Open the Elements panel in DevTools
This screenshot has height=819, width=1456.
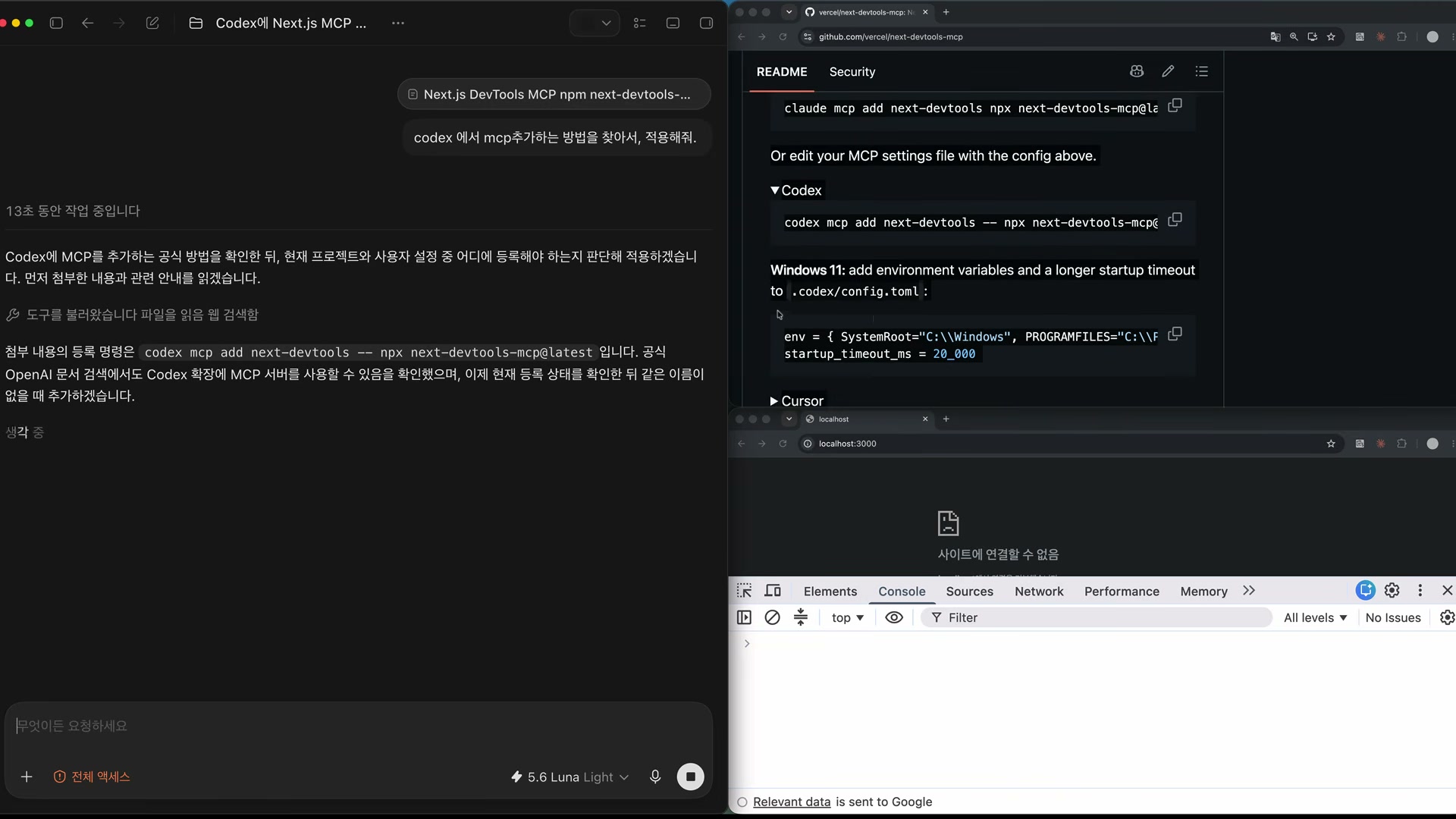(x=830, y=591)
